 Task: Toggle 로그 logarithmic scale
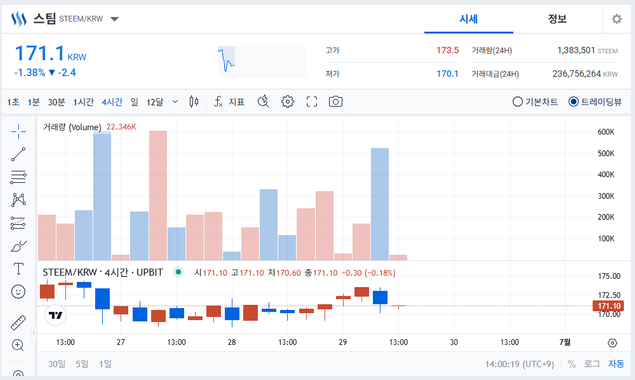[x=592, y=364]
